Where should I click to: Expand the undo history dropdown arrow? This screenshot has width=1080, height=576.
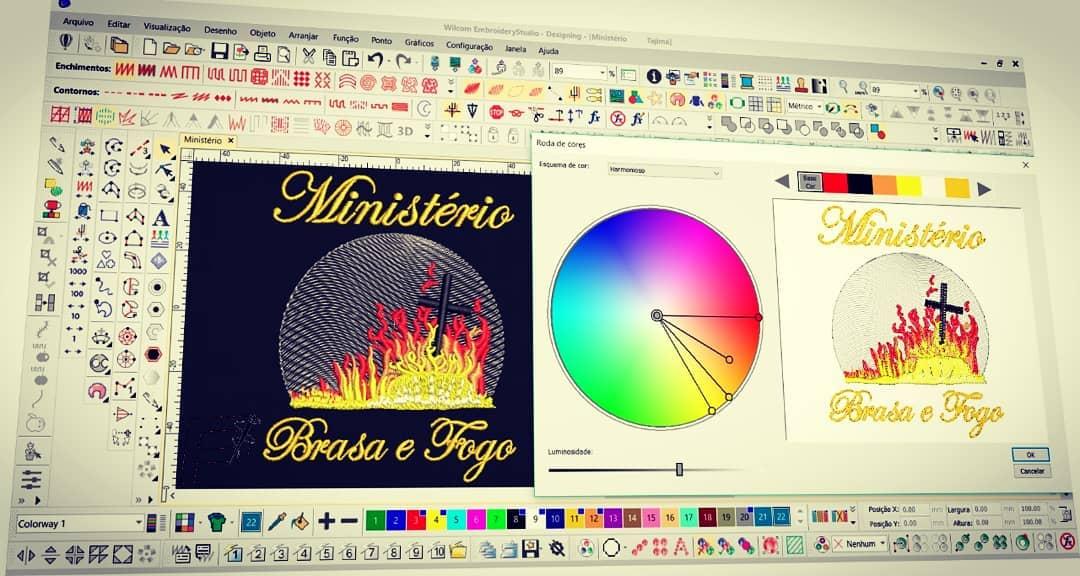(x=387, y=61)
